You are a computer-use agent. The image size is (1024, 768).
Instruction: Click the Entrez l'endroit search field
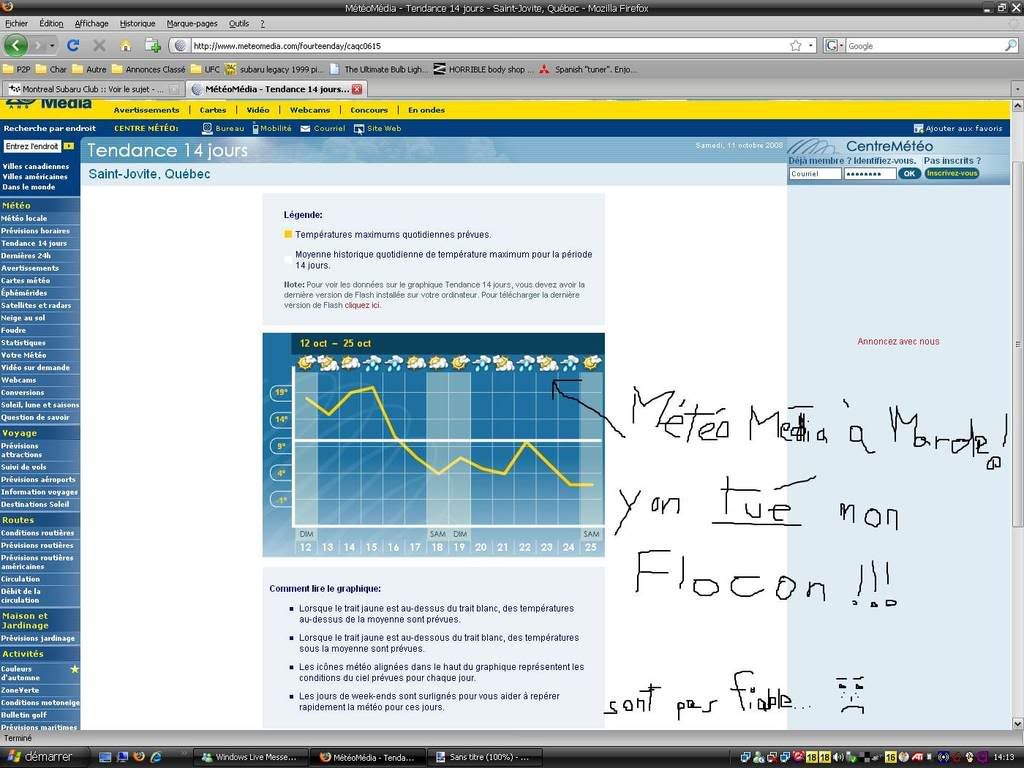(32, 146)
